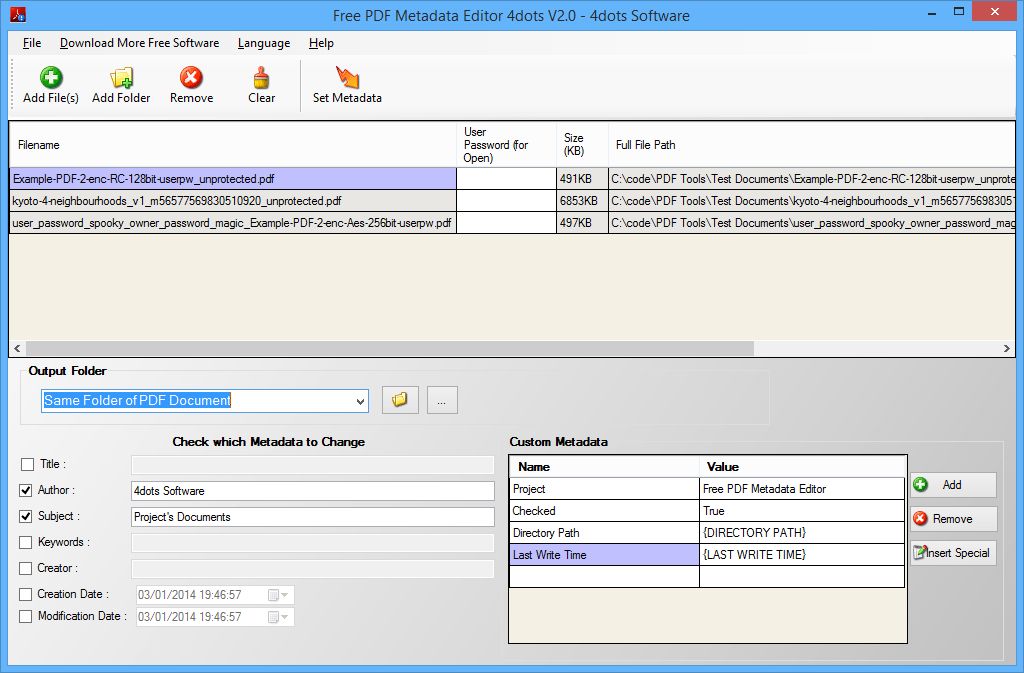This screenshot has width=1024, height=673.
Task: Select the Remove icon in the toolbar
Action: [x=191, y=78]
